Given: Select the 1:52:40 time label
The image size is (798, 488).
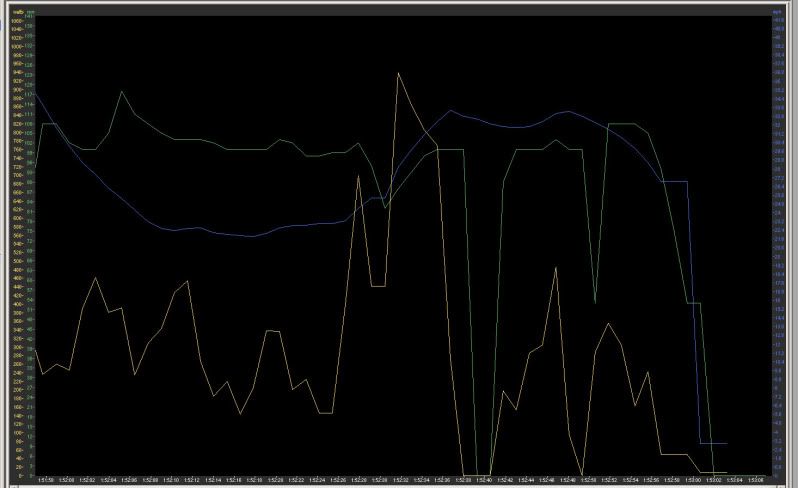Looking at the screenshot, I should tap(484, 481).
